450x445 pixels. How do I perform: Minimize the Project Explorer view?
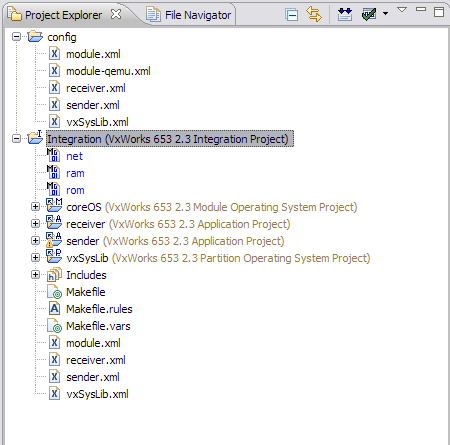click(x=421, y=9)
